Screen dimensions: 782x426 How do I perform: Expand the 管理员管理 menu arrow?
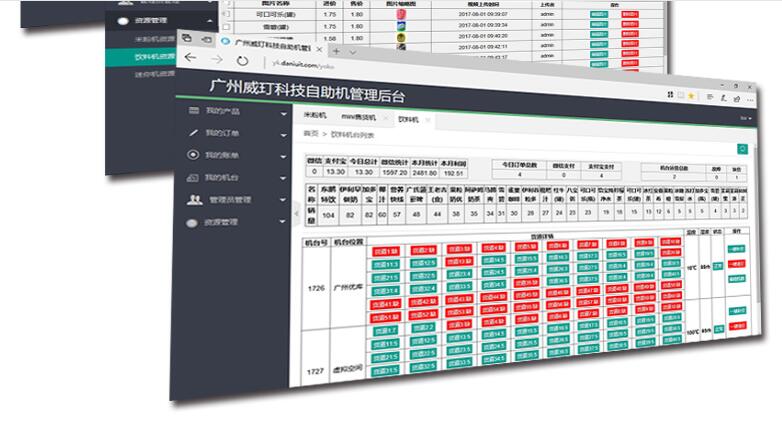(x=283, y=200)
